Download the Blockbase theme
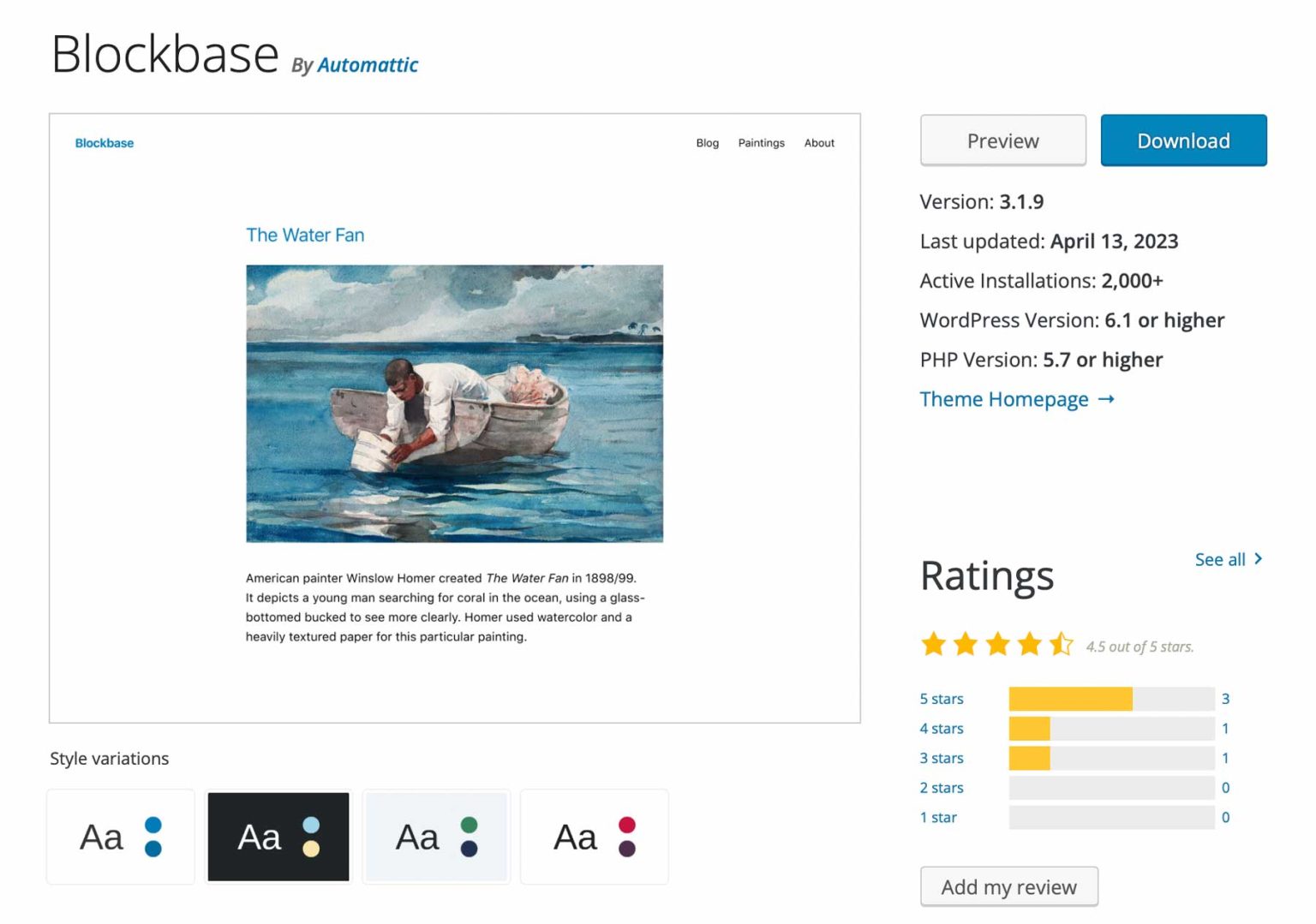Viewport: 1316px width, 924px height. pyautogui.click(x=1183, y=140)
